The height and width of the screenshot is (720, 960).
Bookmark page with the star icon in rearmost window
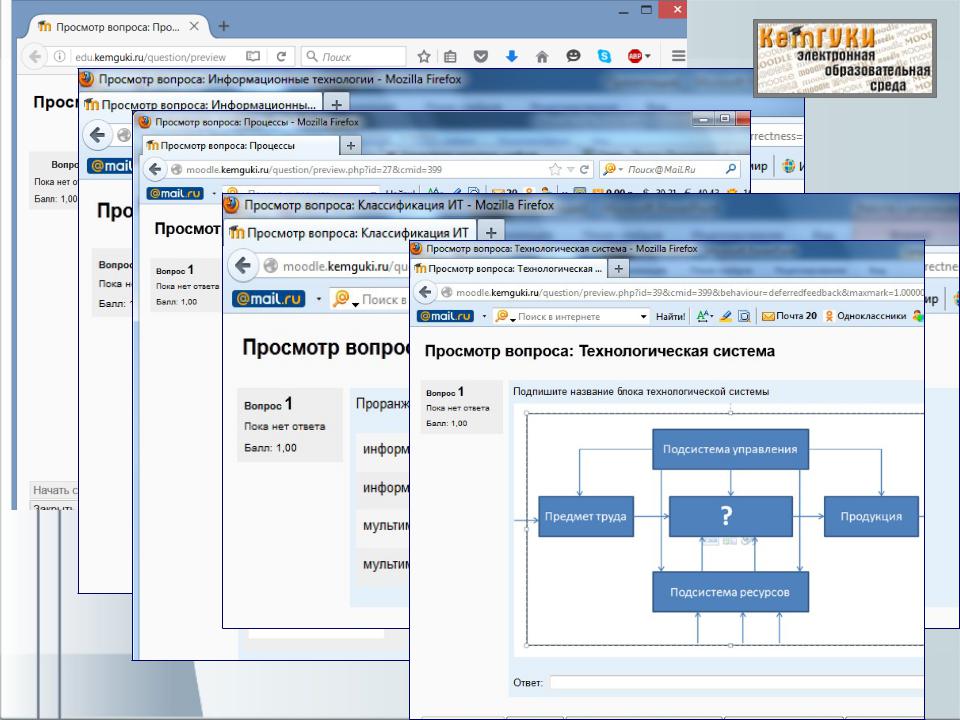point(424,56)
